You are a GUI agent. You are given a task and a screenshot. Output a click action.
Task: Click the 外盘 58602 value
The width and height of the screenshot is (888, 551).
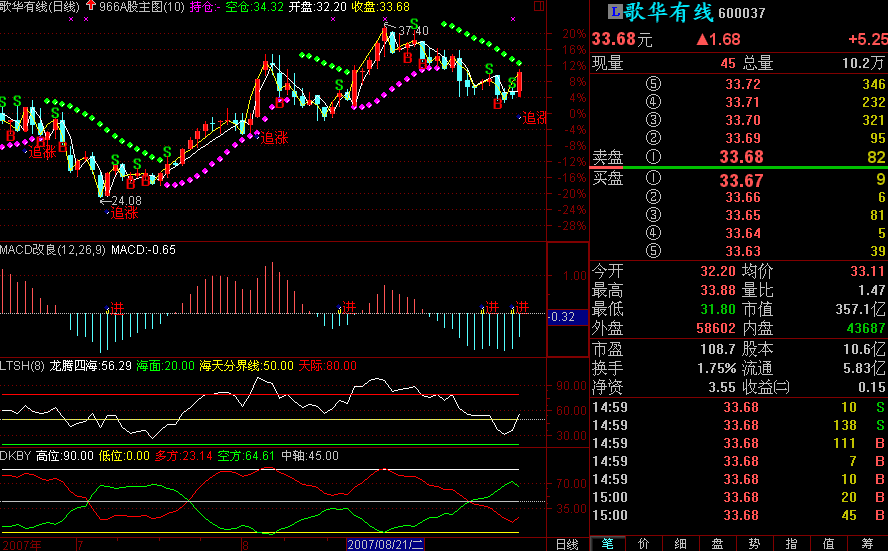tap(716, 328)
